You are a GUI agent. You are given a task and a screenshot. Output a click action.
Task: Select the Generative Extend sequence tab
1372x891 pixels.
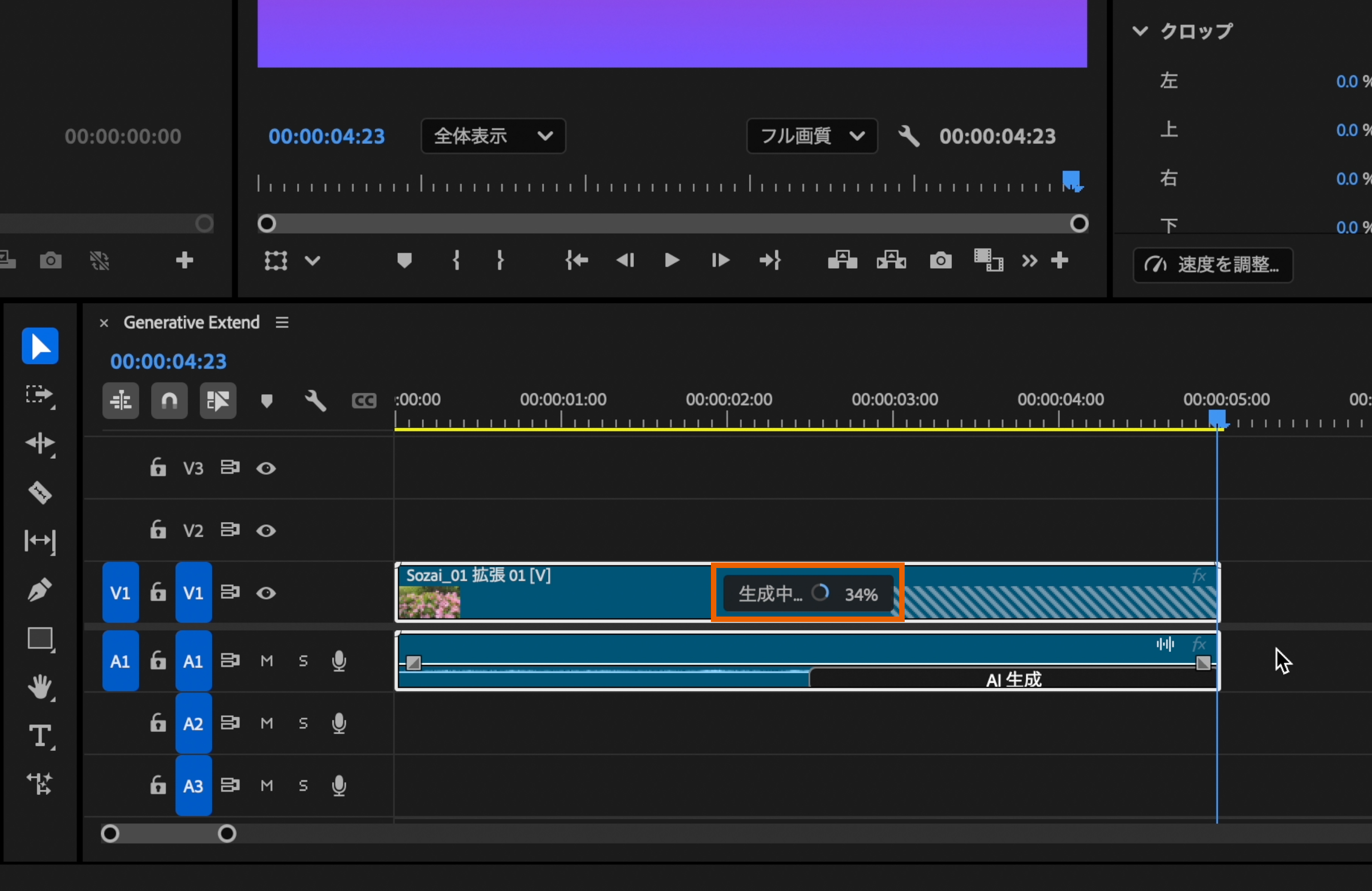191,323
